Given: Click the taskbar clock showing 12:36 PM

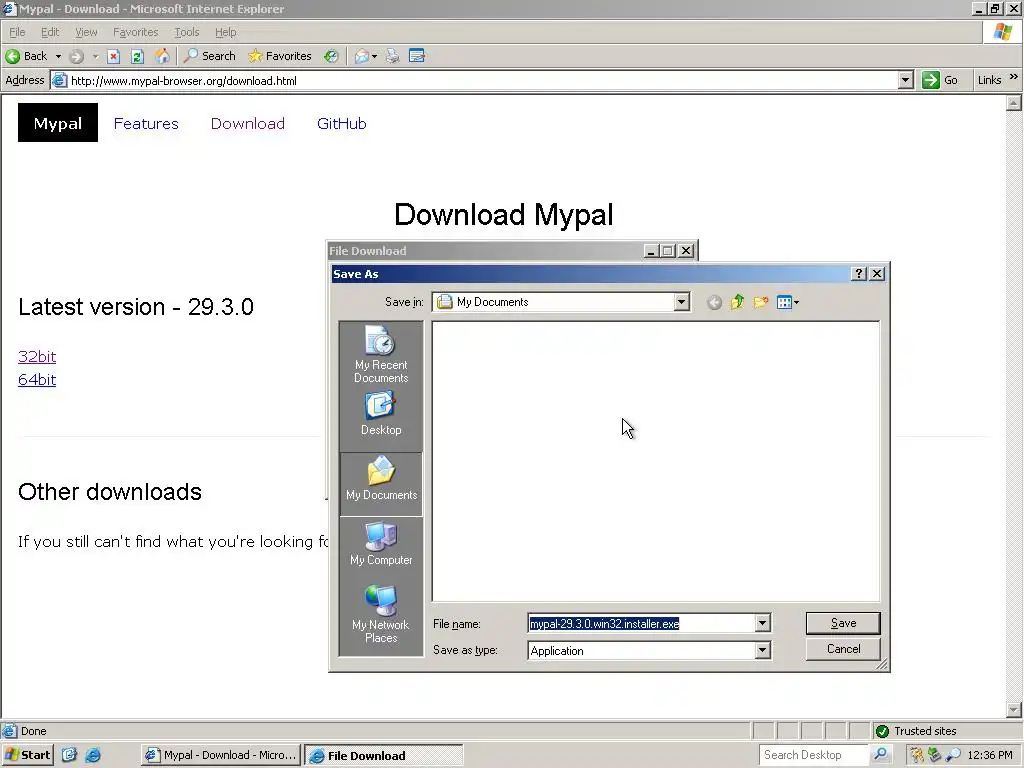Looking at the screenshot, I should (990, 755).
